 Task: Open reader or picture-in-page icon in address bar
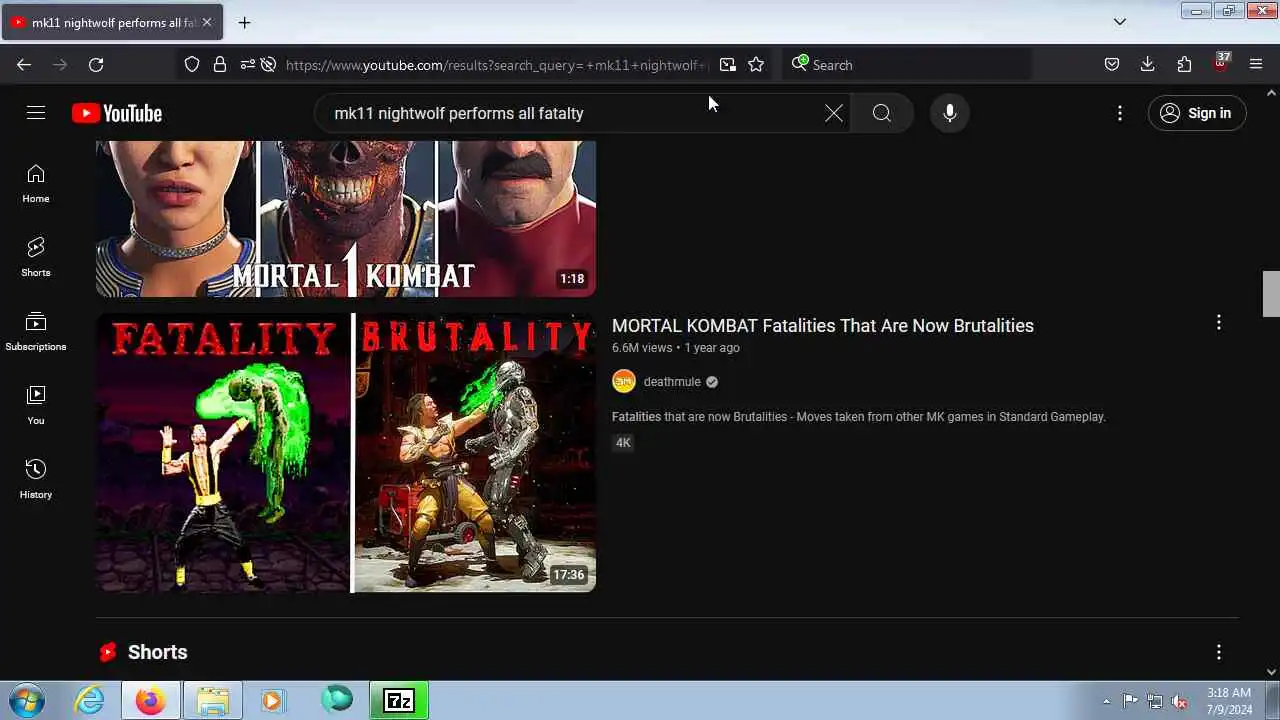coord(728,64)
